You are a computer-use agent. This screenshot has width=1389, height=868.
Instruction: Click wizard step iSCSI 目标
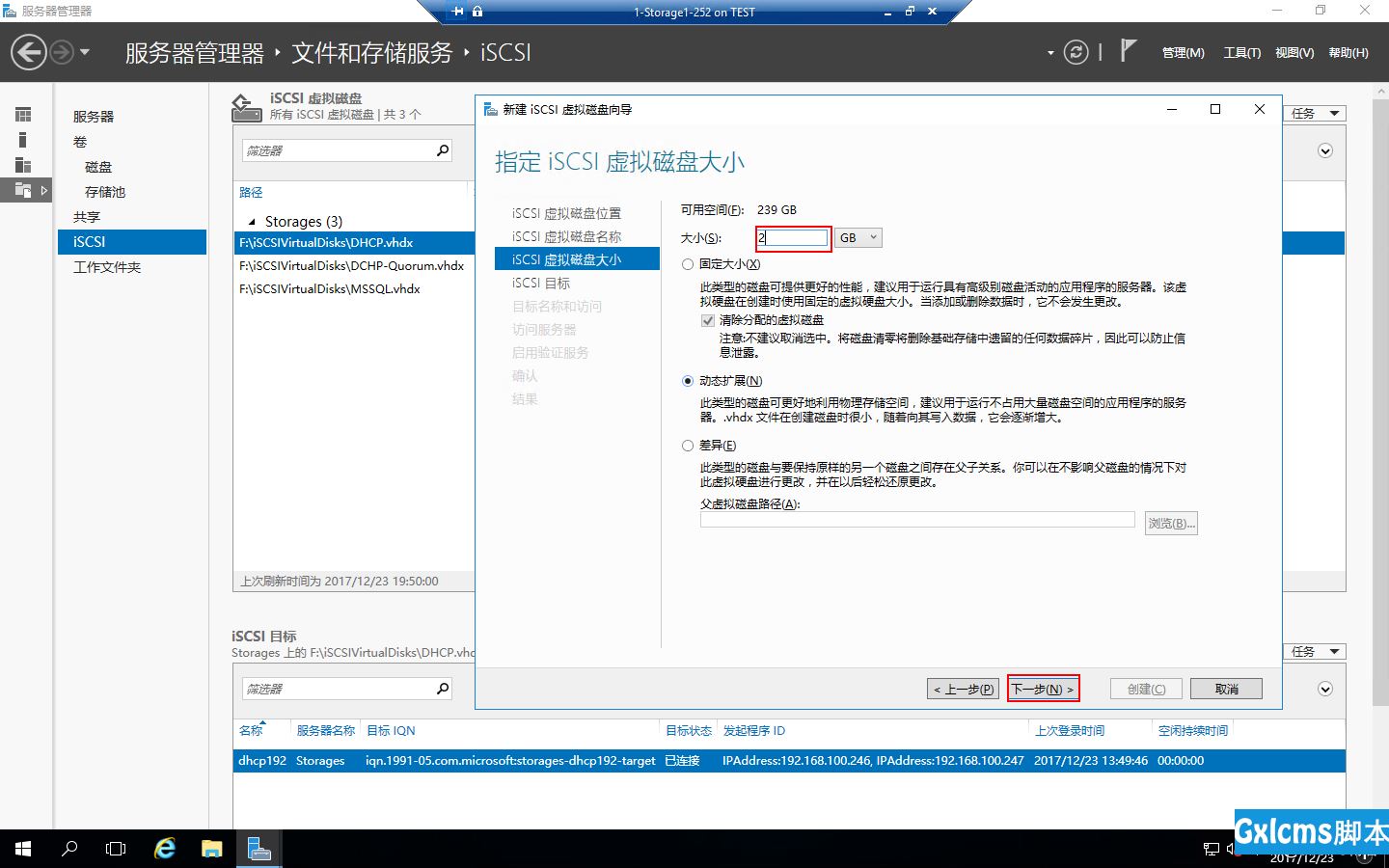click(540, 284)
